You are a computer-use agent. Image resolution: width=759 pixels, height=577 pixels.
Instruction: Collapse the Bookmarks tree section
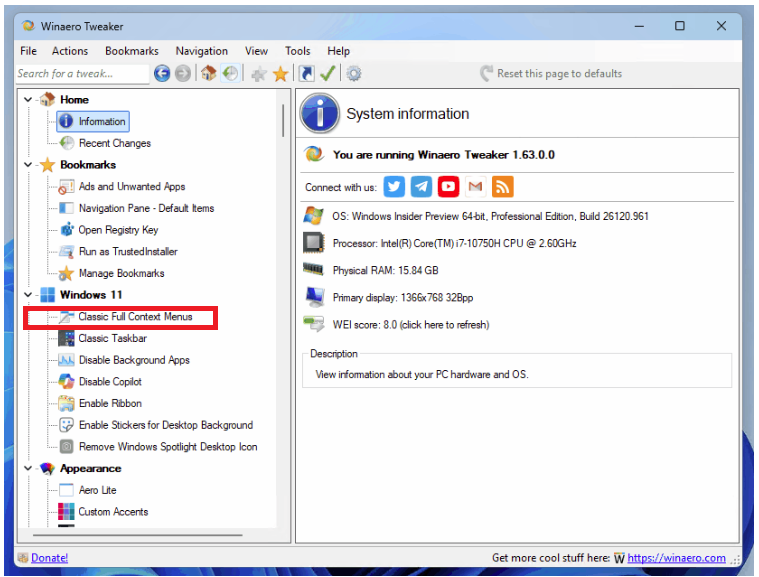28,165
